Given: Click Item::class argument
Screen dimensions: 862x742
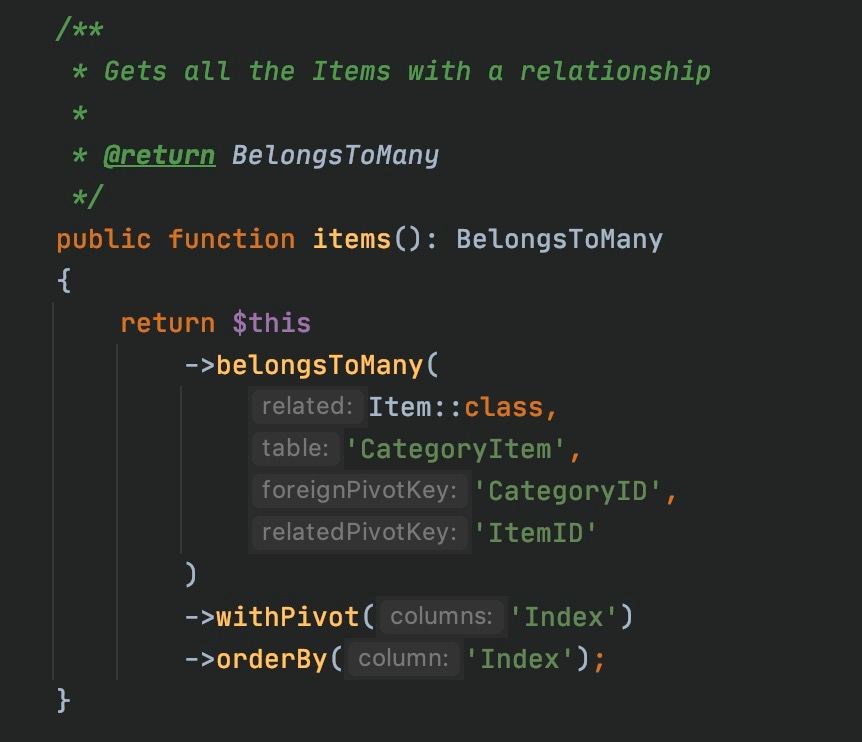Looking at the screenshot, I should (455, 407).
